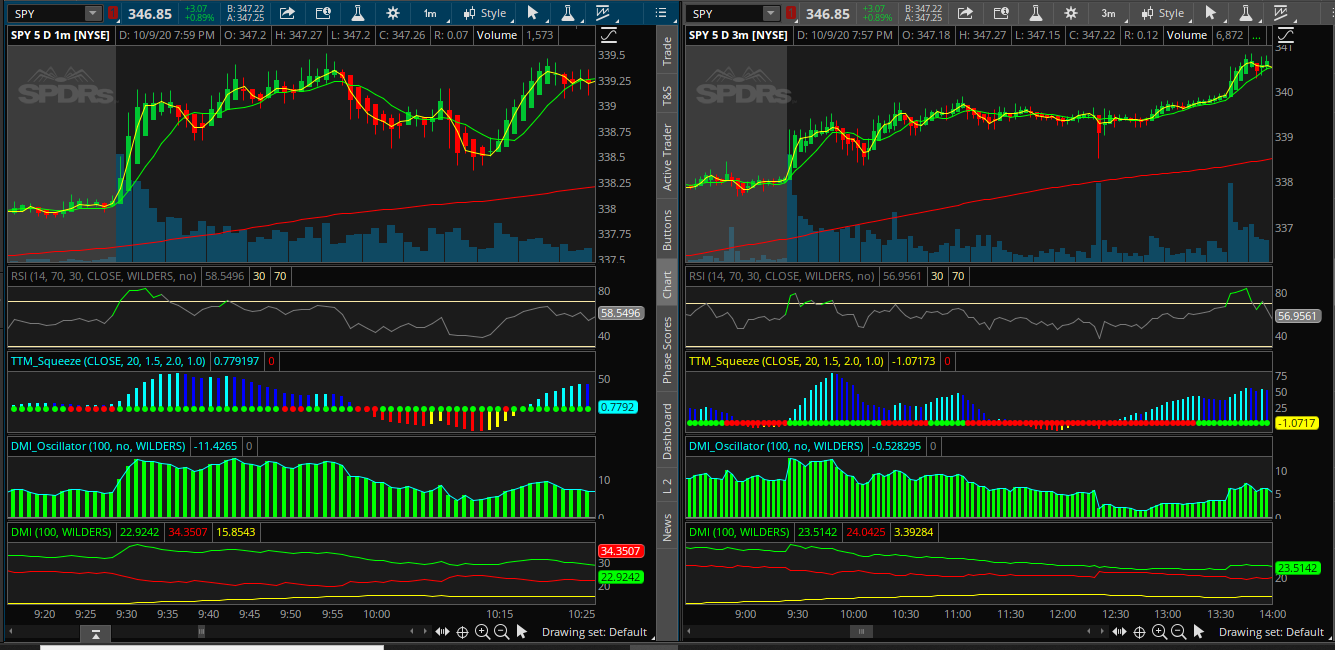Click the left chart RSI value bubble 58.5496
Screen dimensions: 1335x650
[621, 313]
